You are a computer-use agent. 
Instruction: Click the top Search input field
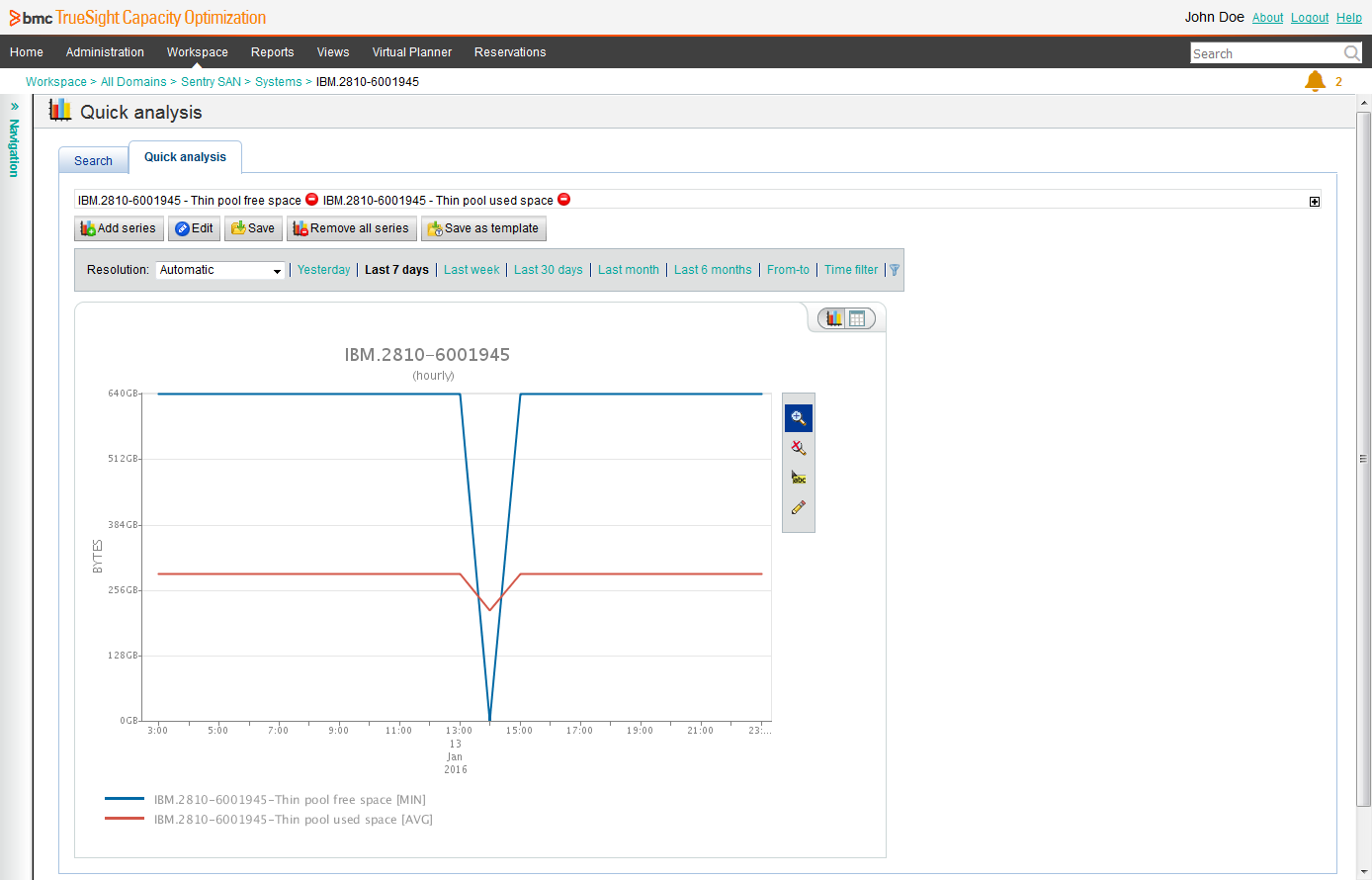coord(1266,53)
